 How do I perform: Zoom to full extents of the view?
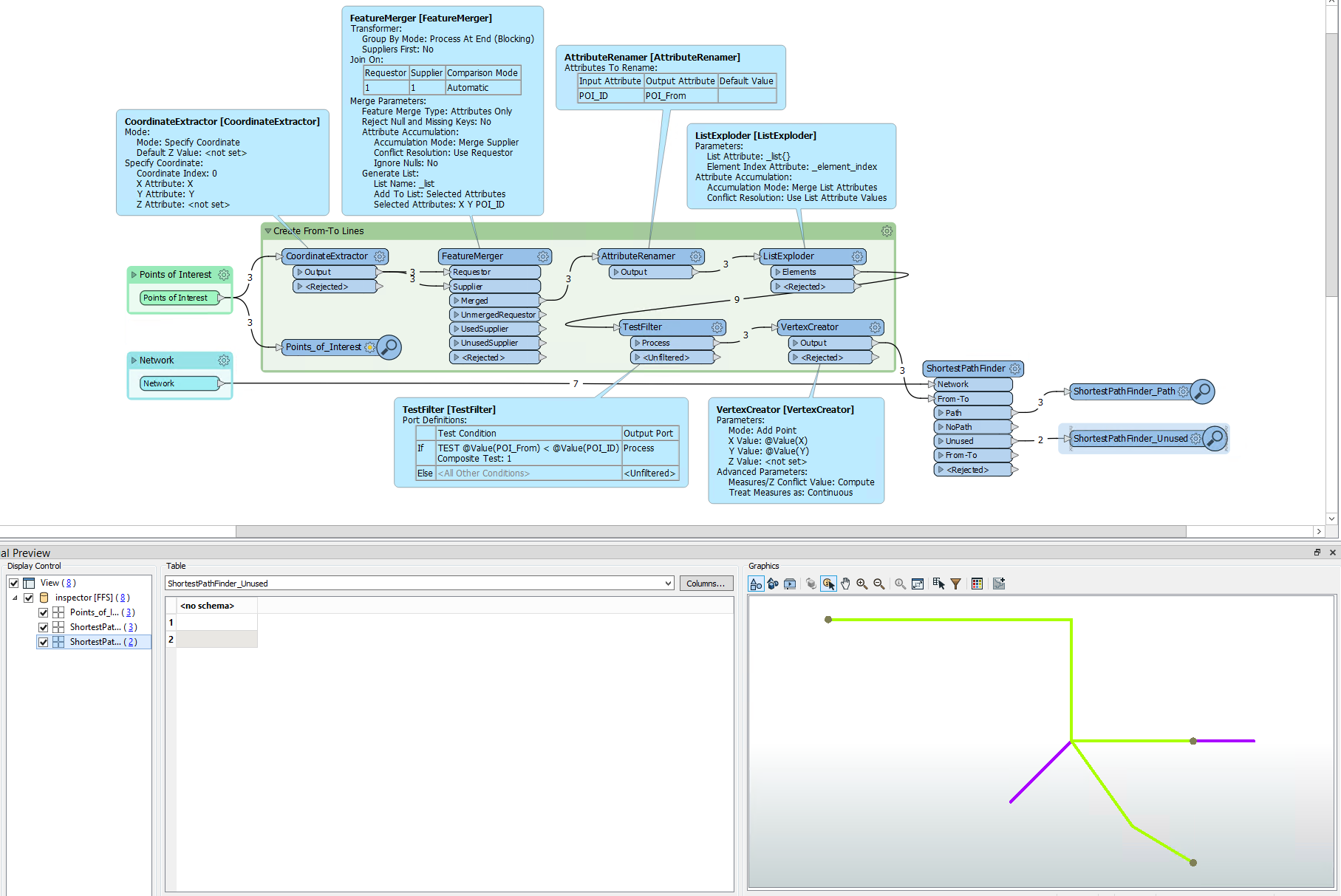click(918, 584)
